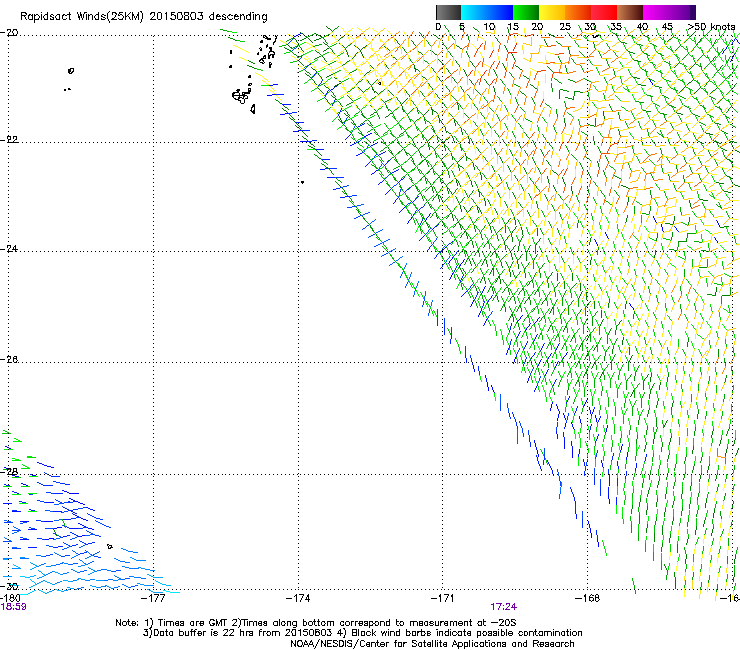Click the -22 latitude axis label

click(x=9, y=140)
